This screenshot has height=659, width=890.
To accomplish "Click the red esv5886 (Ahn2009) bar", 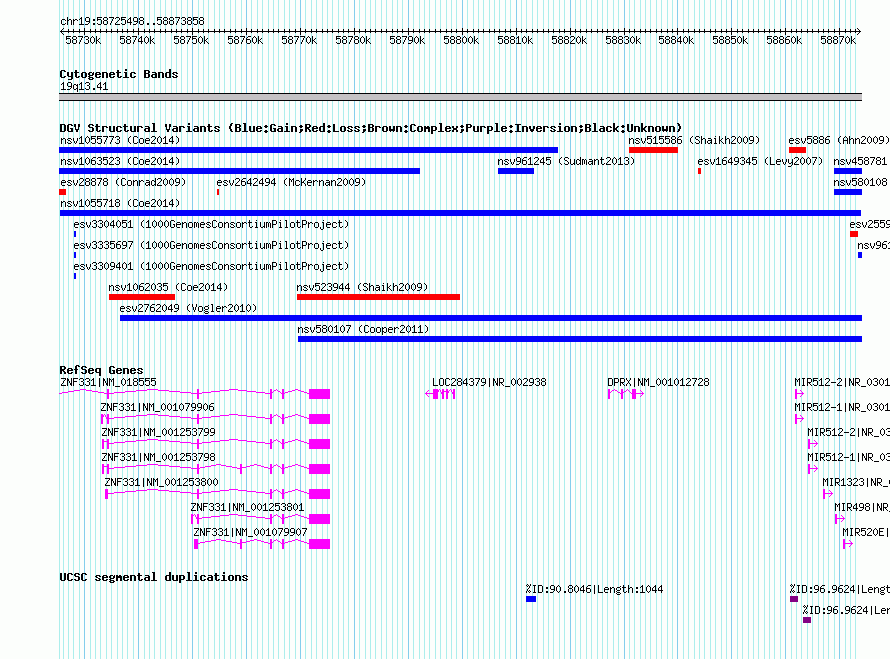I will pyautogui.click(x=797, y=150).
